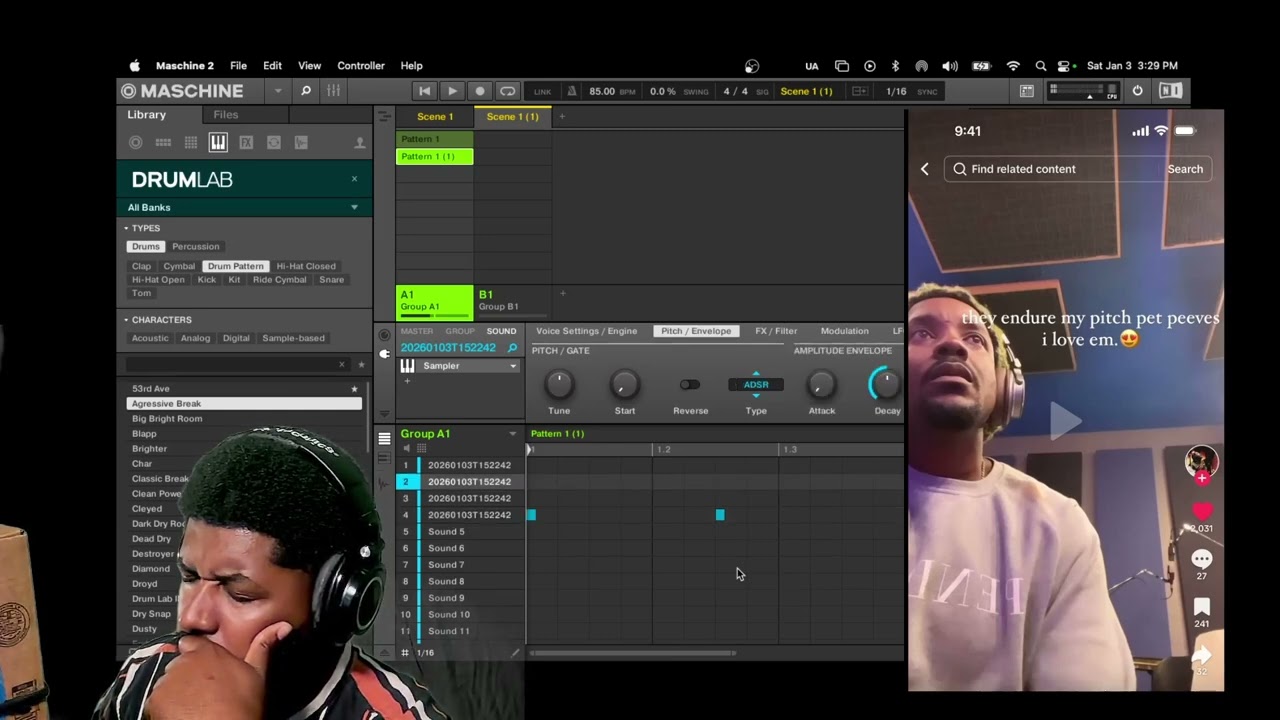Click the Search button in TikTok
The width and height of the screenshot is (1280, 720).
point(1185,169)
